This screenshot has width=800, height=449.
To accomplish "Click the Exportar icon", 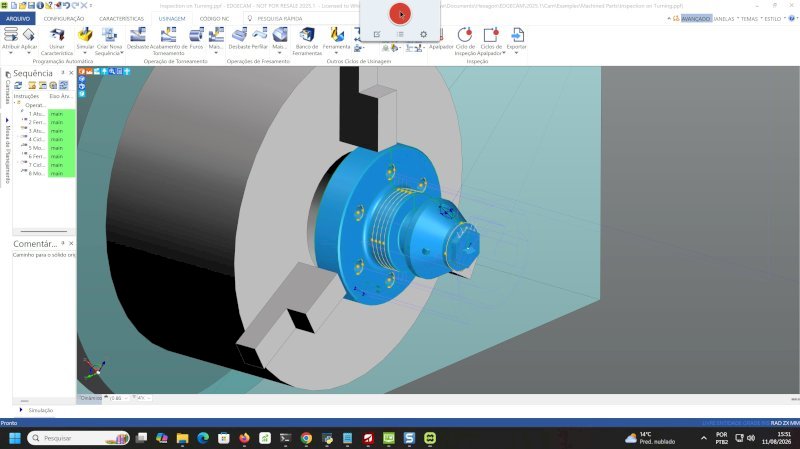I will coord(517,35).
